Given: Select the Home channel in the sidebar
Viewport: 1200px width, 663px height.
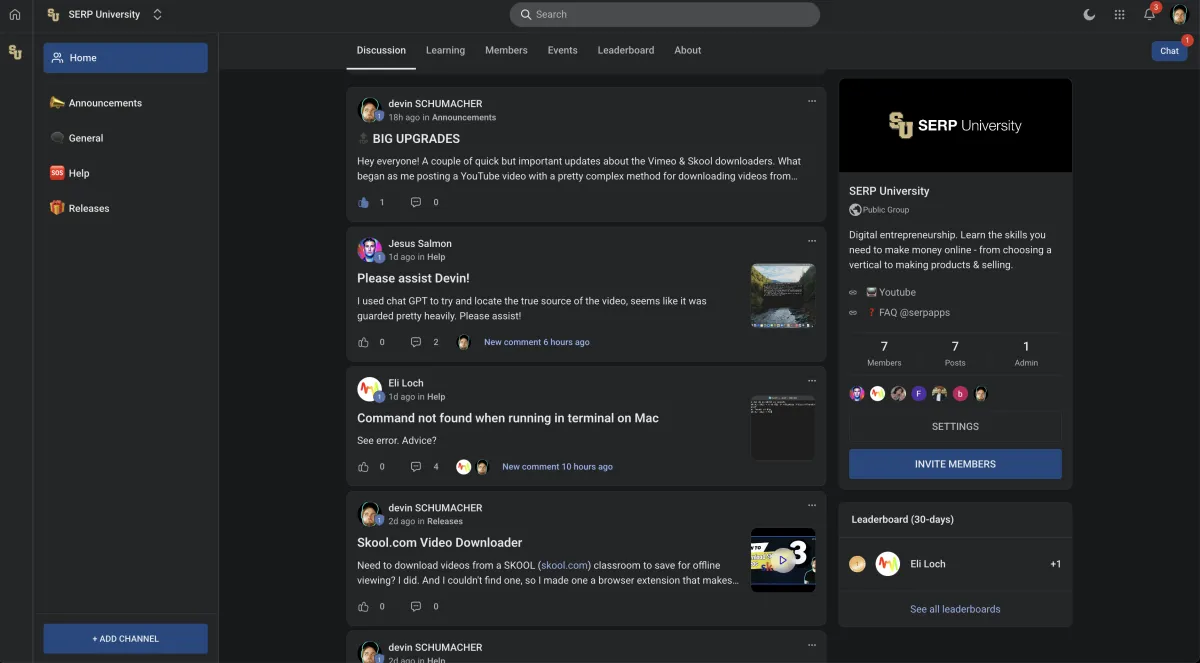Looking at the screenshot, I should pos(125,58).
